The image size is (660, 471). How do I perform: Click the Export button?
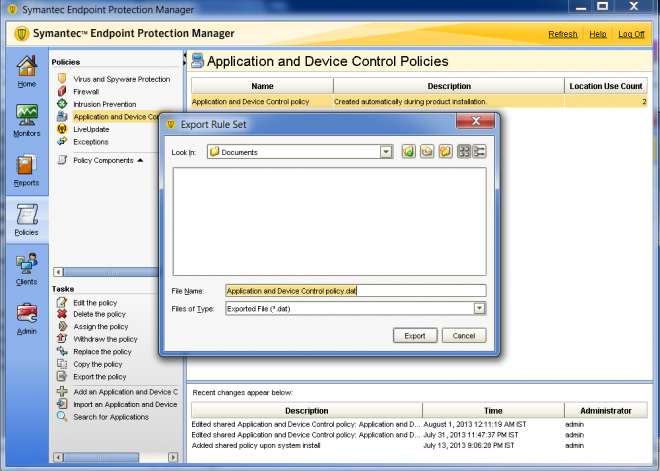click(x=415, y=335)
